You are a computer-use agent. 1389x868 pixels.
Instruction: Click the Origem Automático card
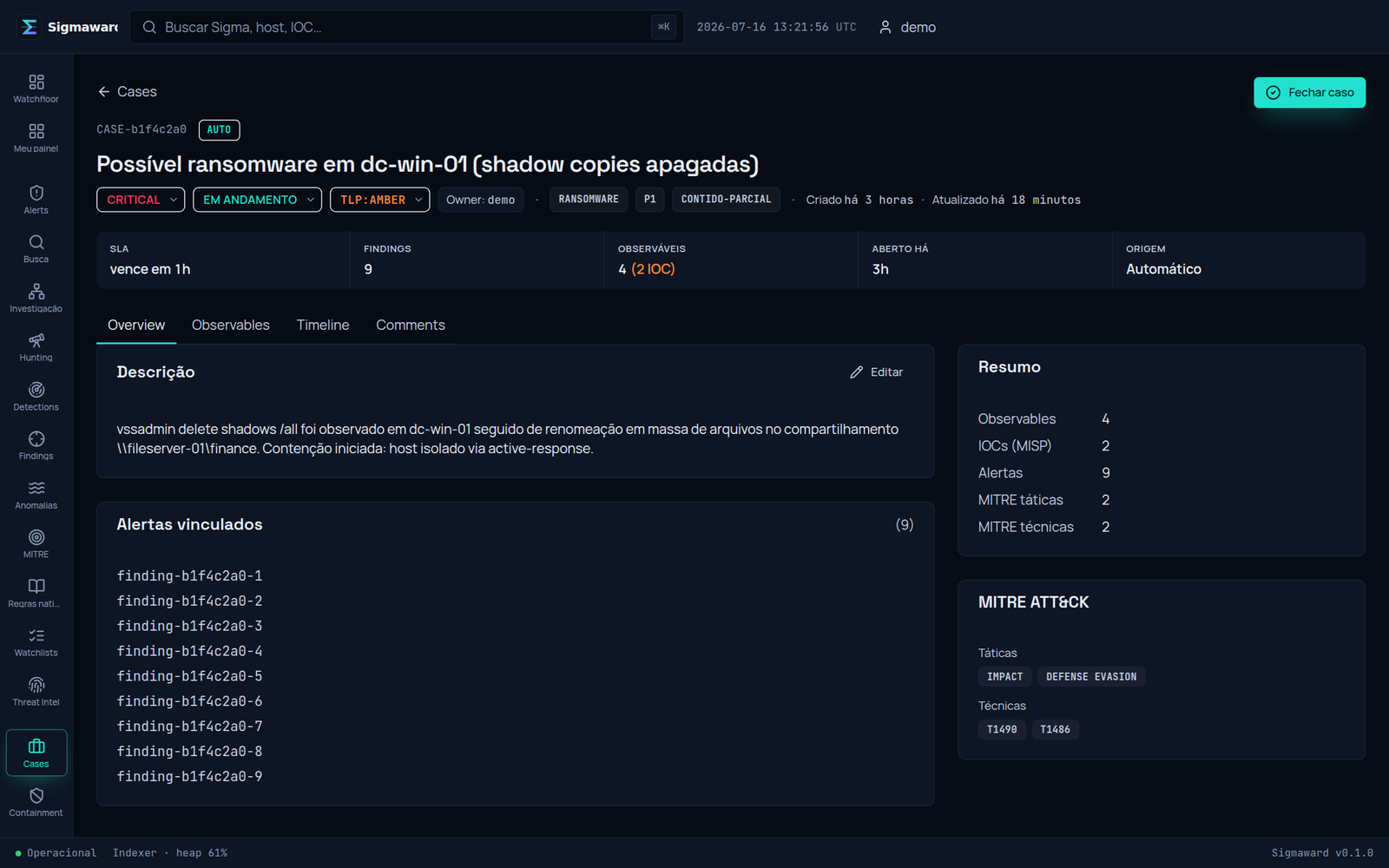tap(1239, 260)
